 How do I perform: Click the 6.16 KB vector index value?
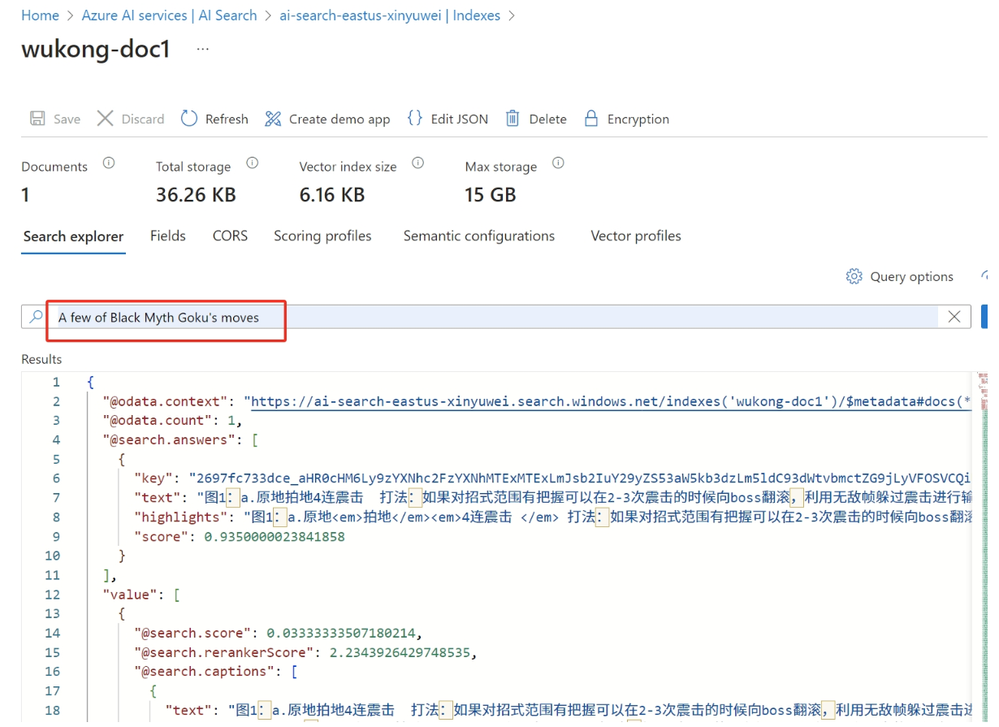[x=332, y=194]
